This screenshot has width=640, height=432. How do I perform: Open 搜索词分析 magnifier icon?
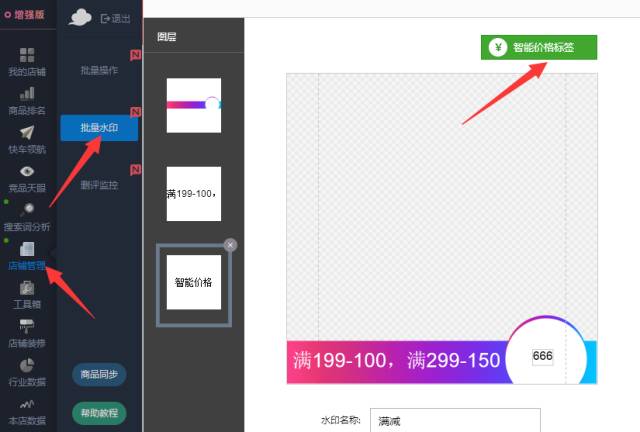pyautogui.click(x=27, y=209)
